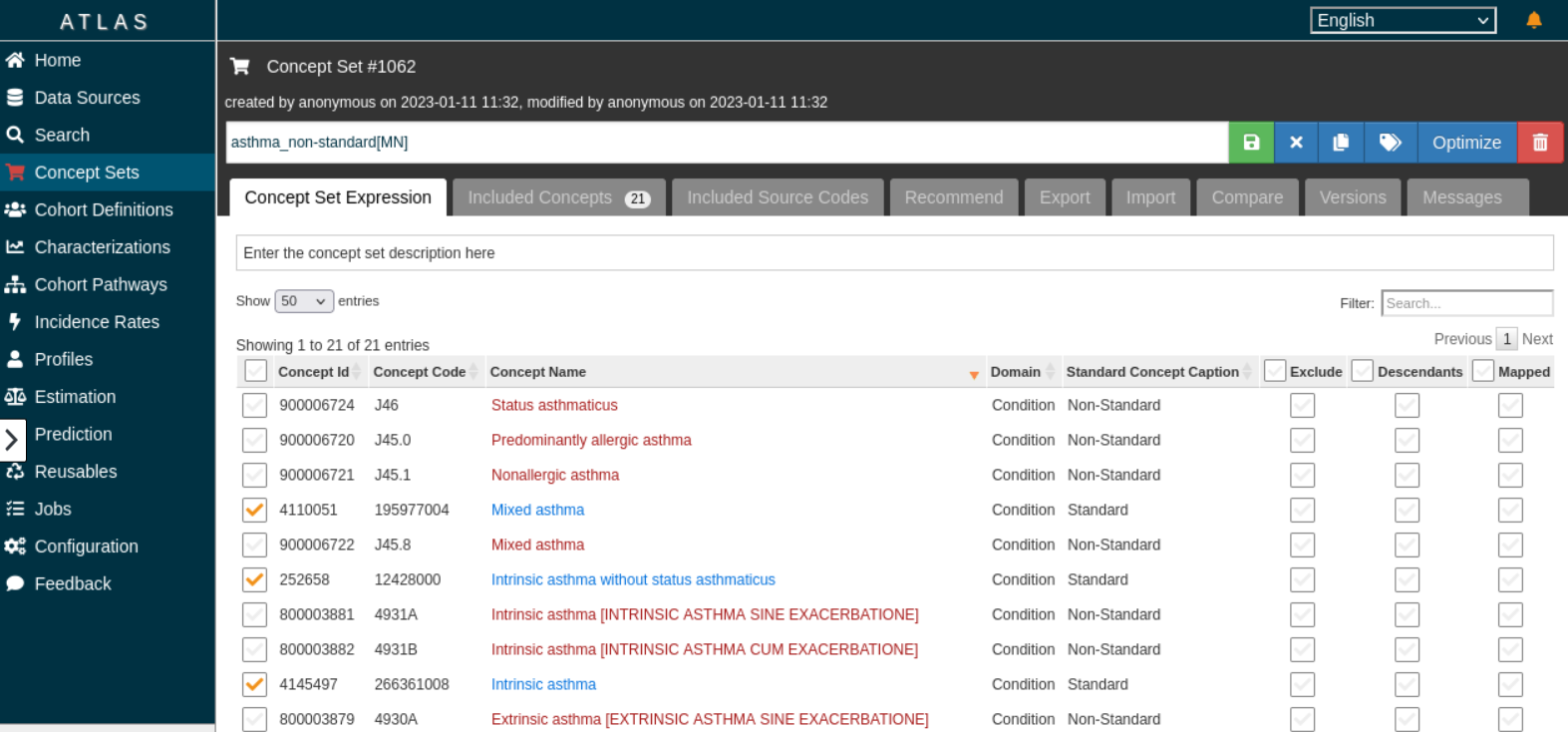Uncheck the Mixed asthma 4110051 row checkbox
The height and width of the screenshot is (732, 1568).
(255, 510)
